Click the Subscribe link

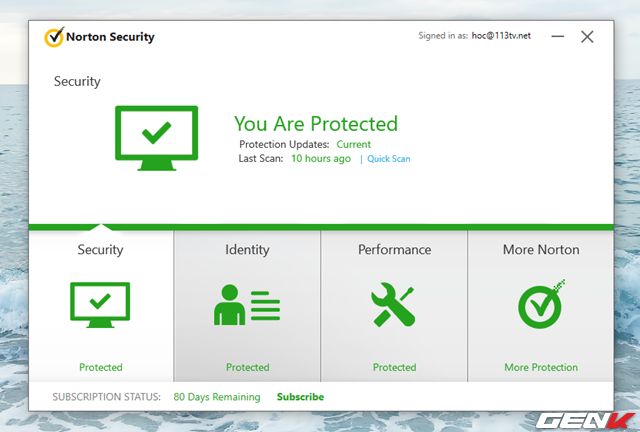pyautogui.click(x=300, y=397)
